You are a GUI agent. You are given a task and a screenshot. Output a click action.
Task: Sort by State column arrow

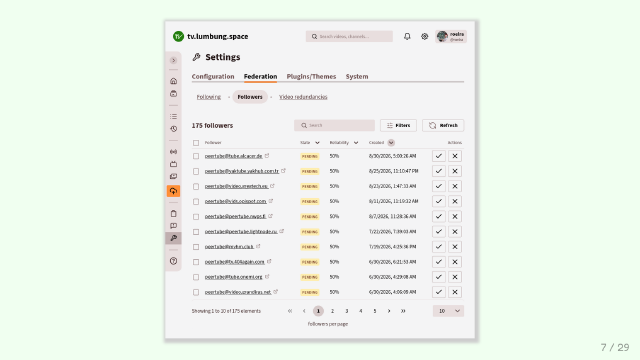click(317, 143)
